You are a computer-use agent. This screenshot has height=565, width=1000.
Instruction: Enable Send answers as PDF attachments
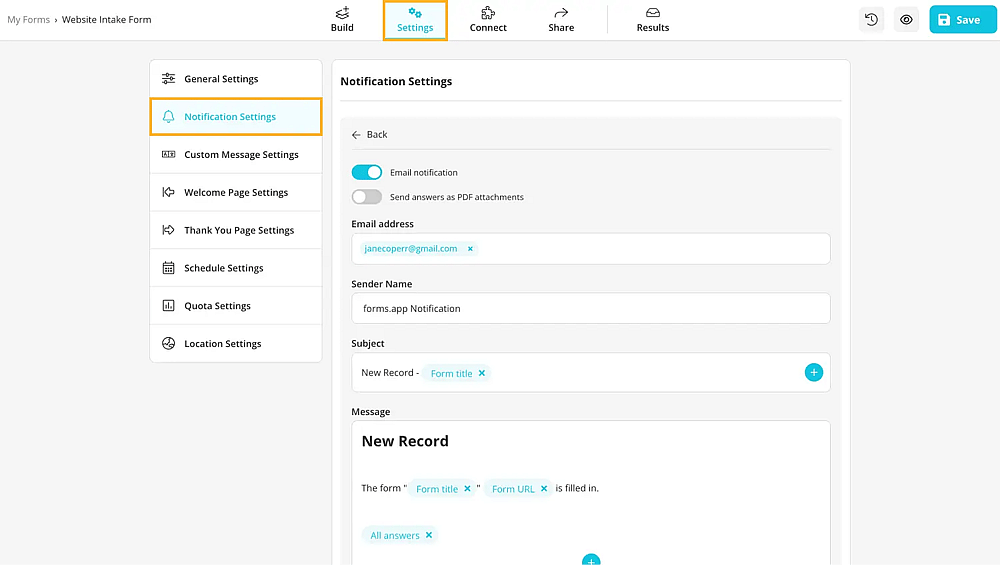(367, 197)
